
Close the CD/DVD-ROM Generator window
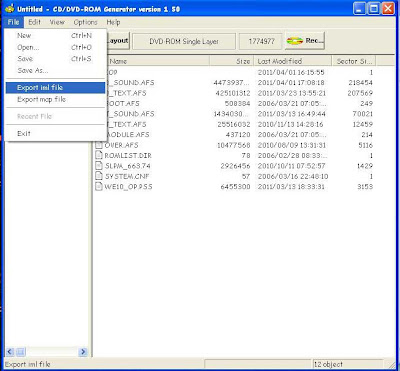coord(388,8)
